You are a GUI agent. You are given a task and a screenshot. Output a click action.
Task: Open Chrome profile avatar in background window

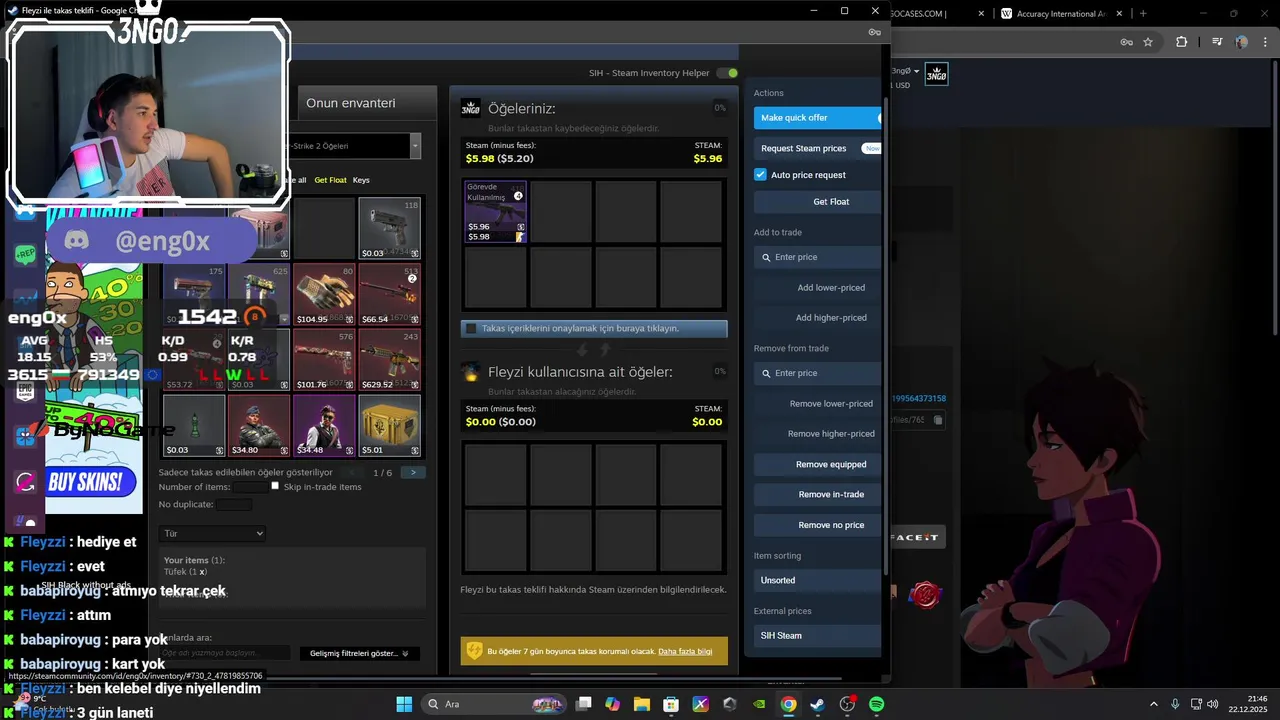coord(1241,42)
